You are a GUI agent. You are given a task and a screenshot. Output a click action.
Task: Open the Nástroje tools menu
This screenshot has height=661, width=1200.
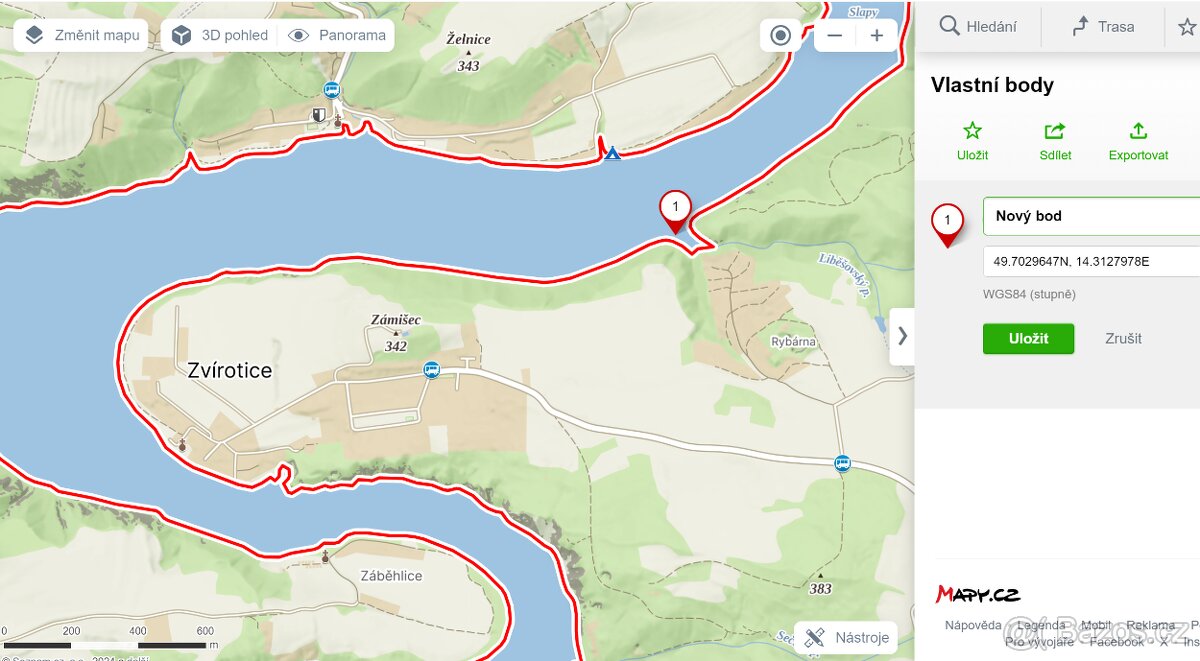[x=846, y=637]
